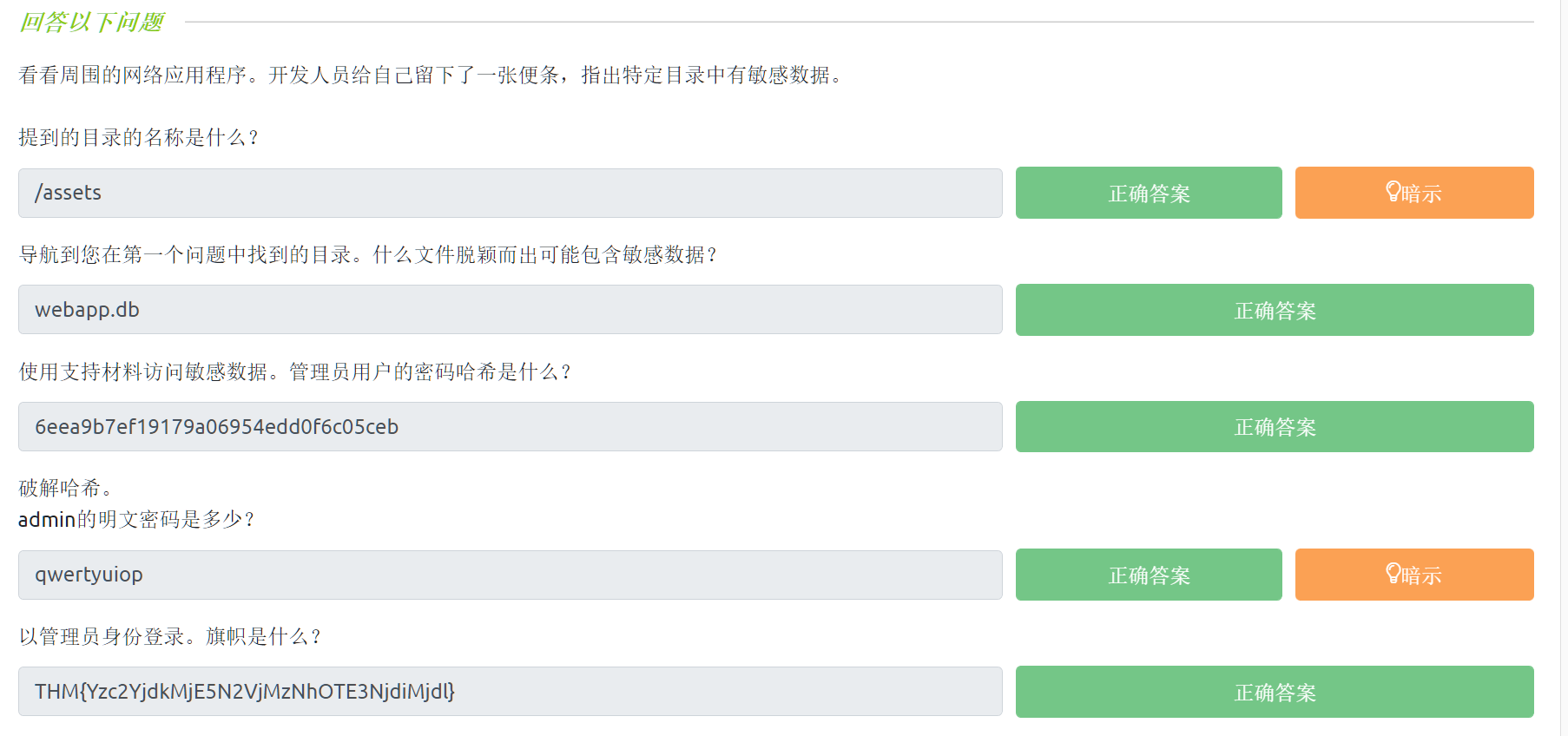Click the 正确答案 button beside the THM flag

tap(1274, 692)
